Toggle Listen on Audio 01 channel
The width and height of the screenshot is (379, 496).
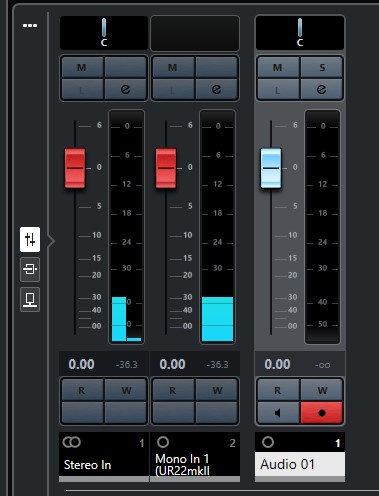278,89
